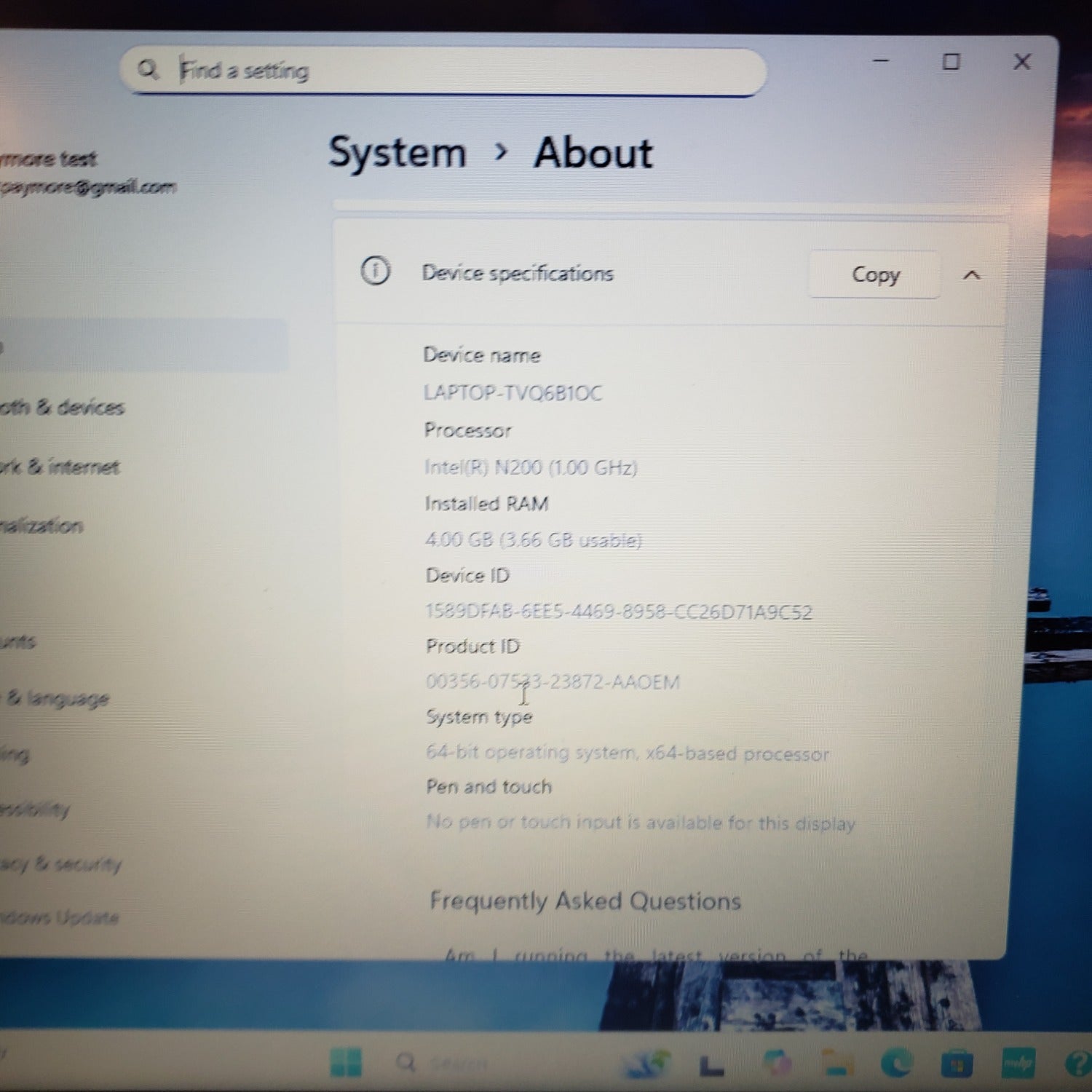Open Privacy & security settings
Screen dimensions: 1092x1092
click(x=61, y=864)
